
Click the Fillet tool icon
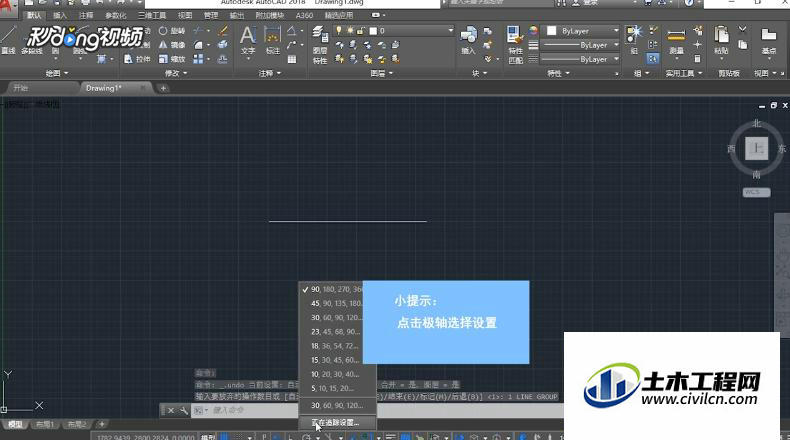199,45
